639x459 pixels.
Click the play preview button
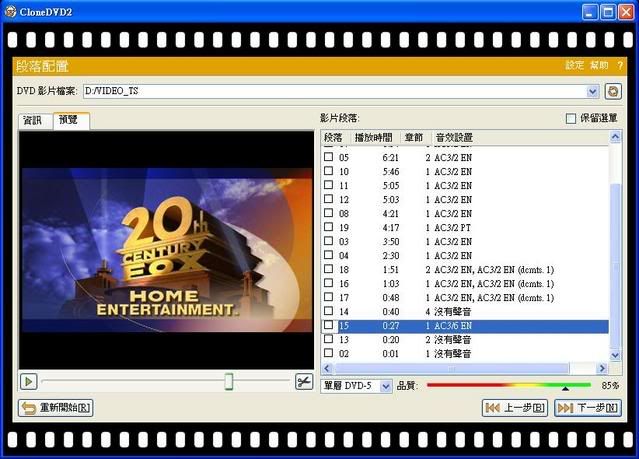pyautogui.click(x=29, y=382)
